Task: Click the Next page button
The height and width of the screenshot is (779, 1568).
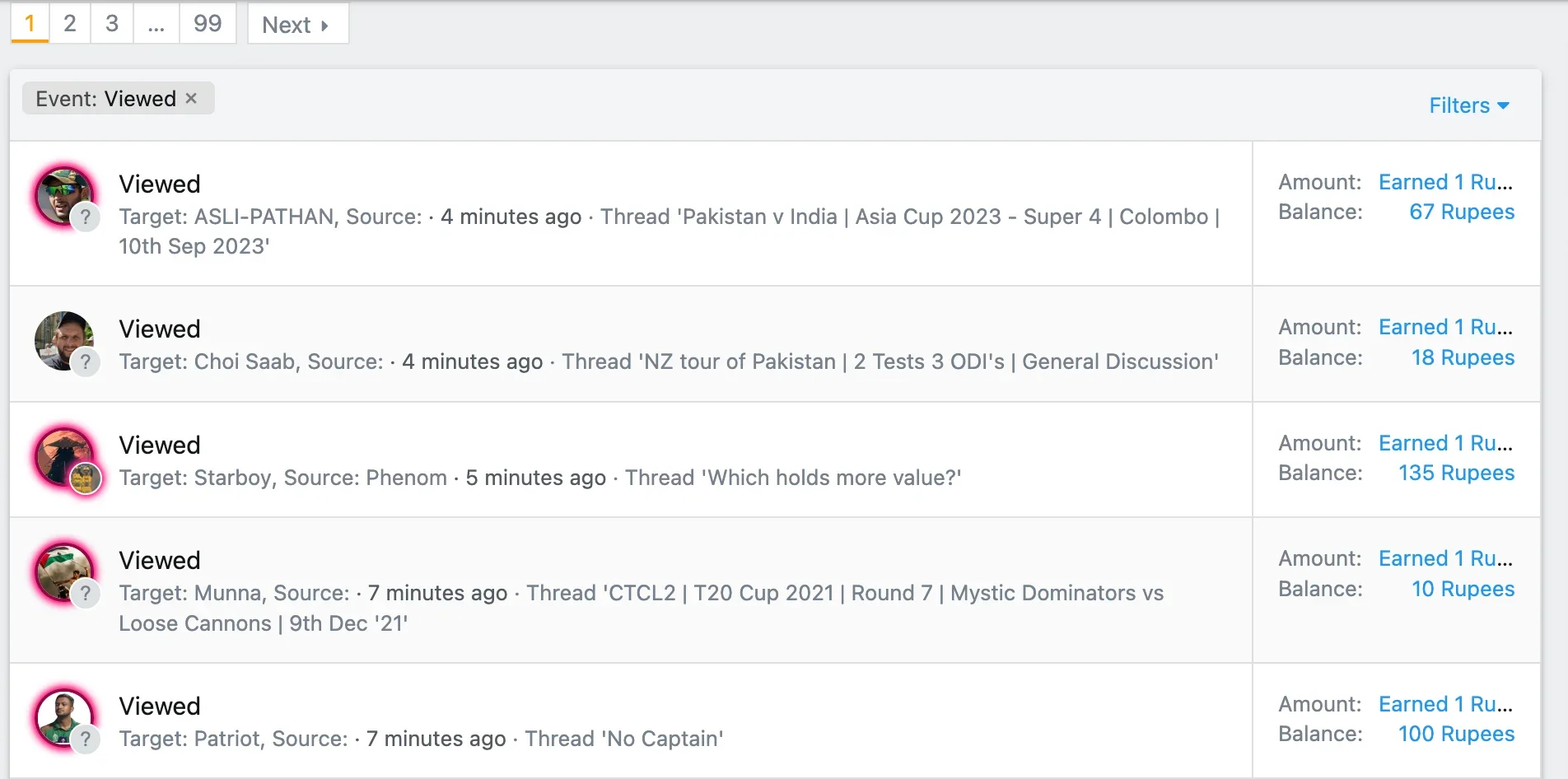Action: [x=298, y=24]
